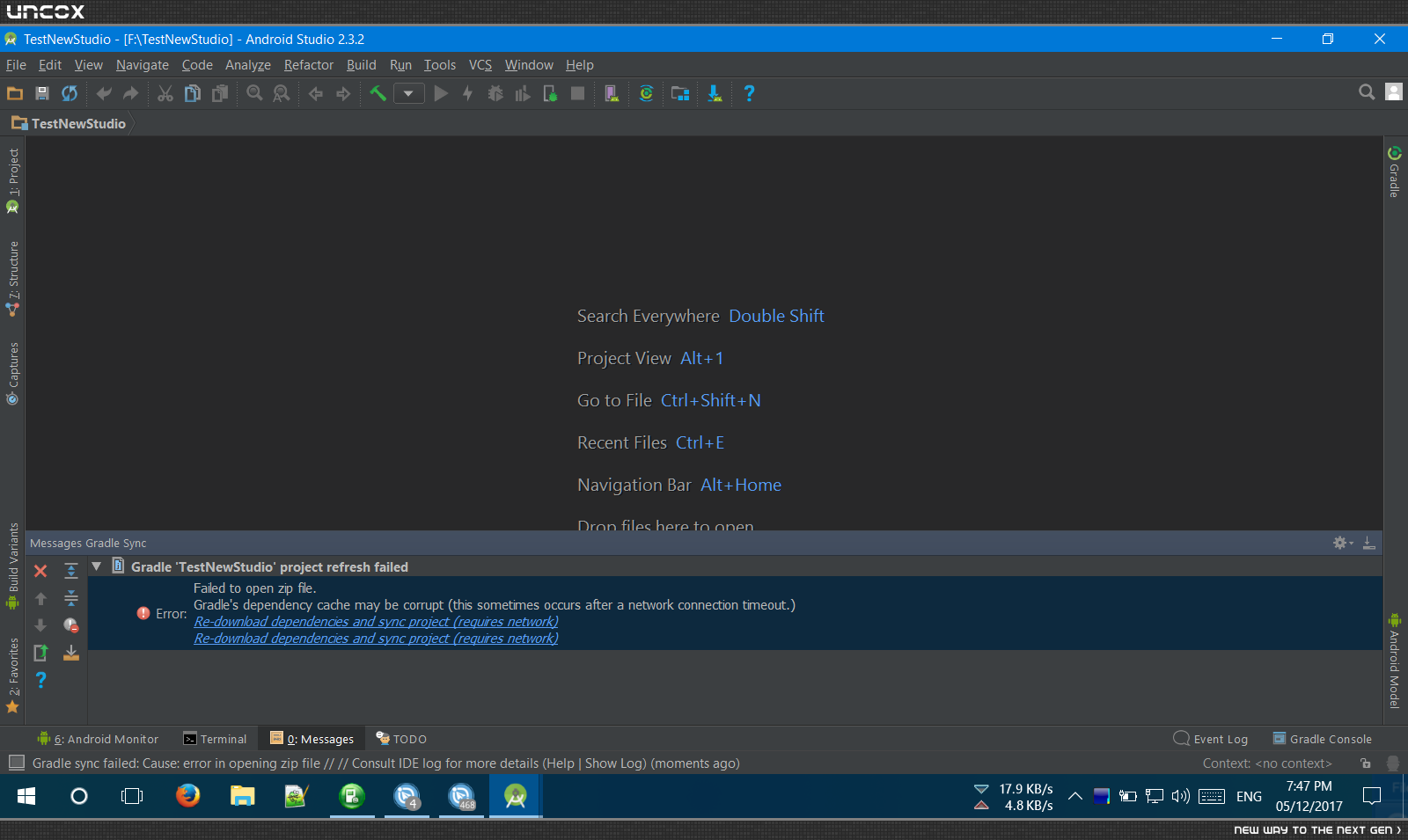Open the Captures tool window

[13, 373]
